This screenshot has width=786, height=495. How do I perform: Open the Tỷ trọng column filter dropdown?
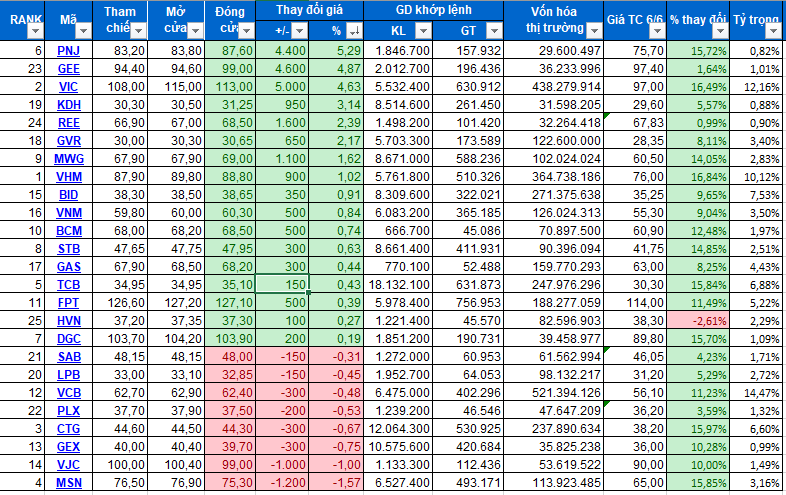[x=772, y=32]
